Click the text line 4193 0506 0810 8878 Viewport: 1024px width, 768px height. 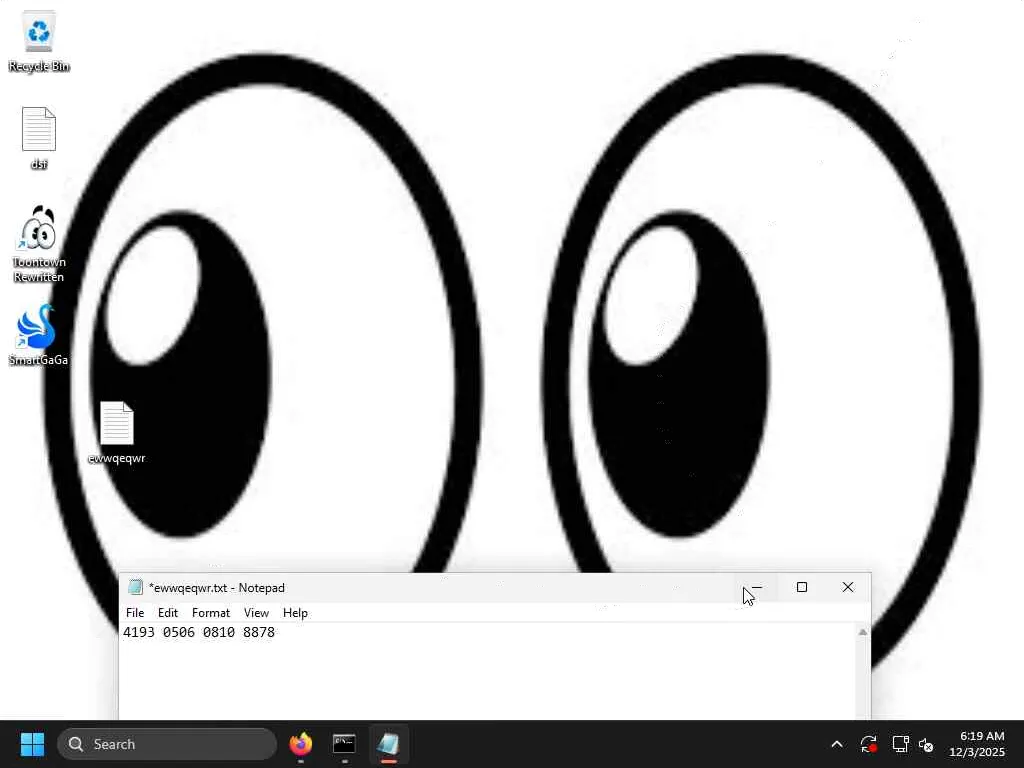[x=199, y=632]
